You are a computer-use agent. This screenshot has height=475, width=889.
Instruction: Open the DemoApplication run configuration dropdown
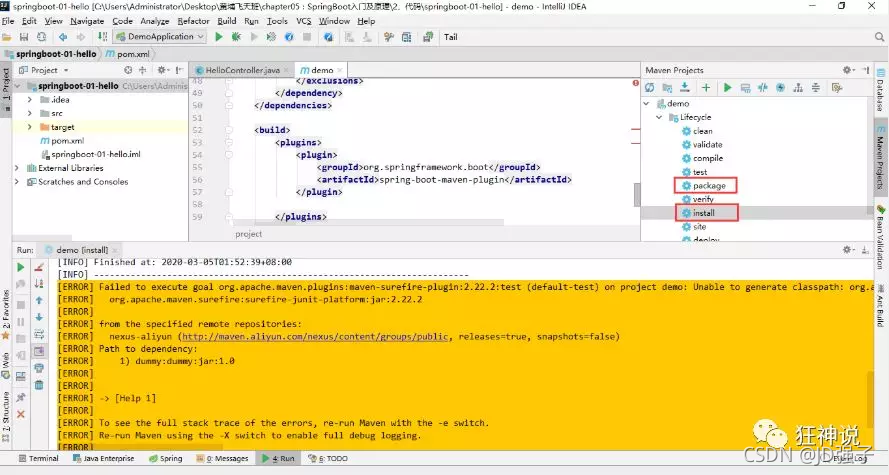(x=165, y=37)
